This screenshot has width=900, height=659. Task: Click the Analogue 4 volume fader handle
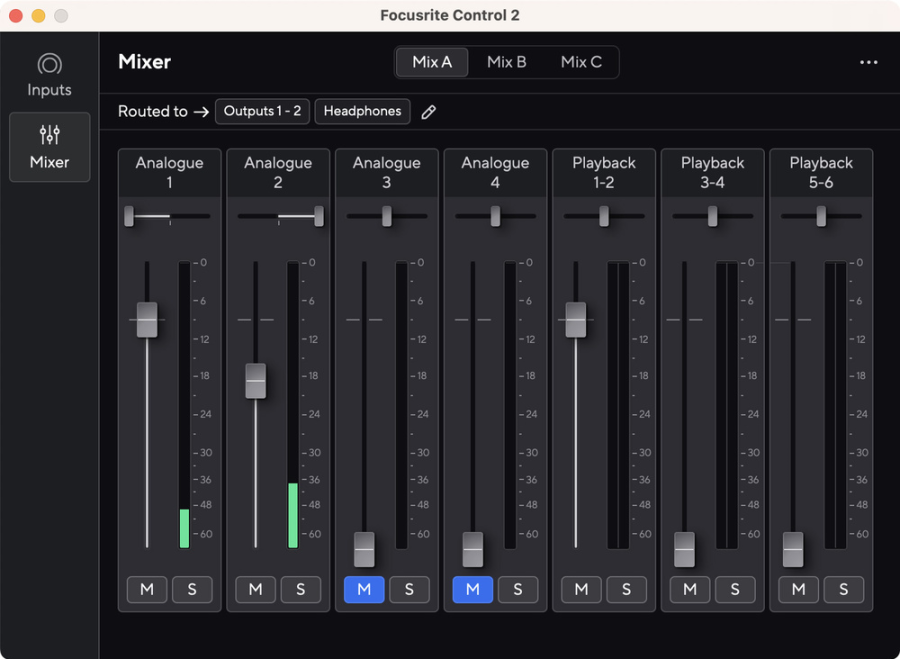point(472,549)
